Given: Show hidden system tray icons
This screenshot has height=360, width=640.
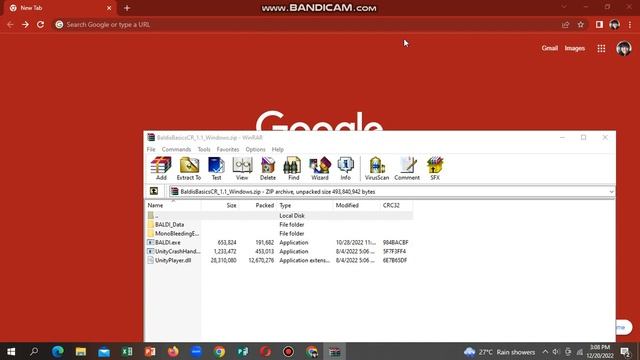Looking at the screenshot, I should [x=545, y=351].
